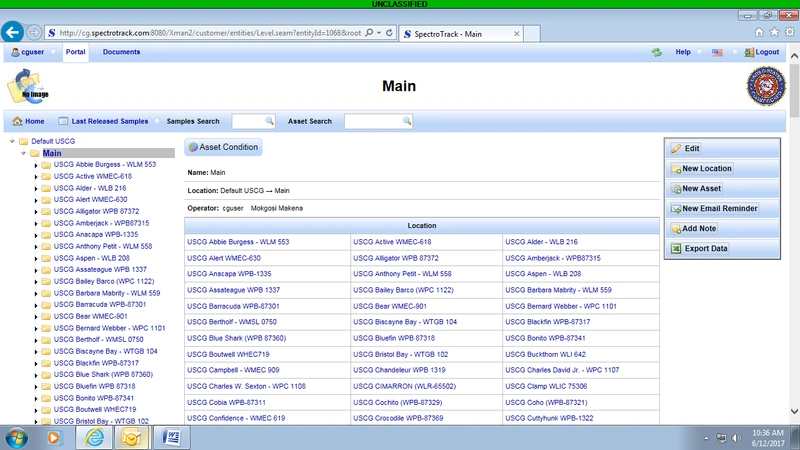This screenshot has height=450, width=800.
Task: Click the Samples Search magnifier icon
Action: coord(269,121)
